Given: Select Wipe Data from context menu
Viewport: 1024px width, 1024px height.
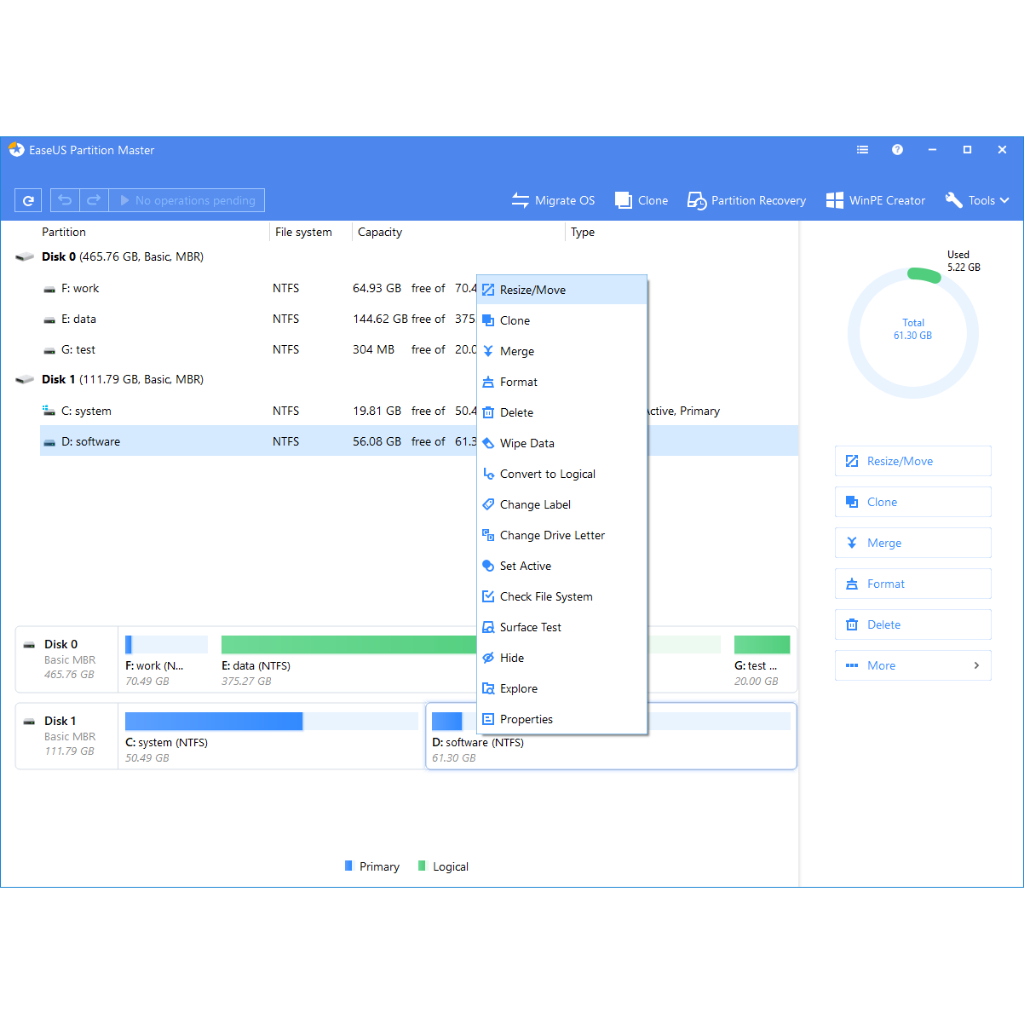Looking at the screenshot, I should pyautogui.click(x=527, y=443).
